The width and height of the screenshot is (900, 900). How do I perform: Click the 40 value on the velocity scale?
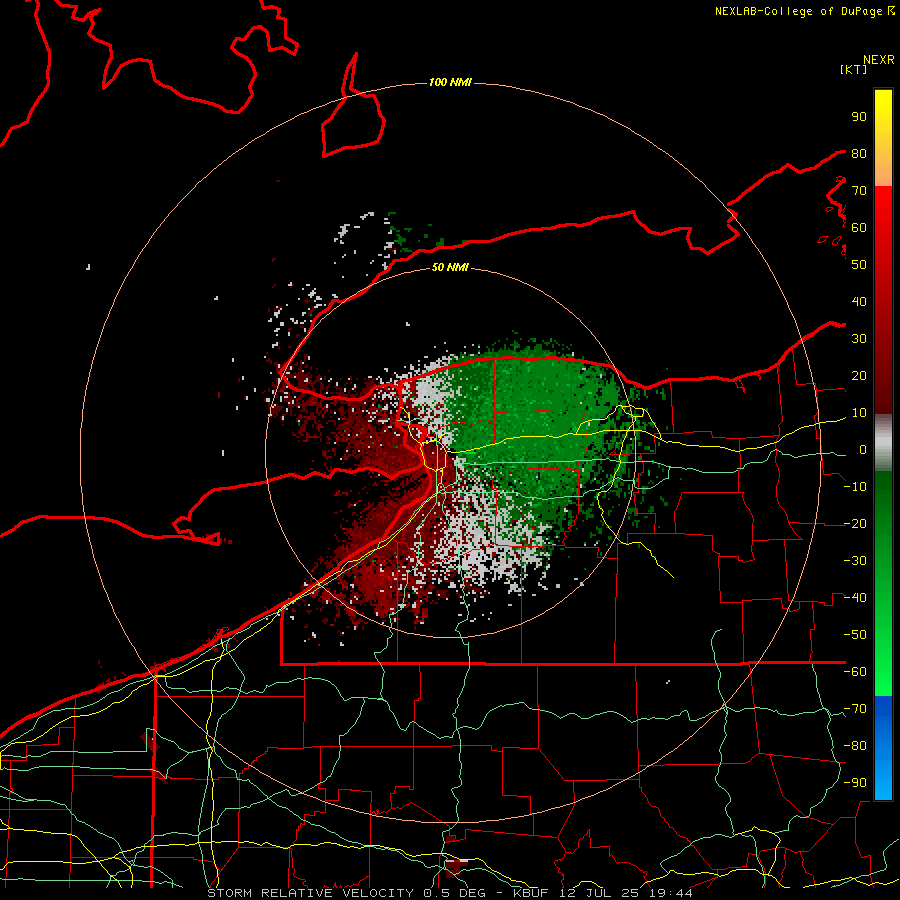click(859, 301)
